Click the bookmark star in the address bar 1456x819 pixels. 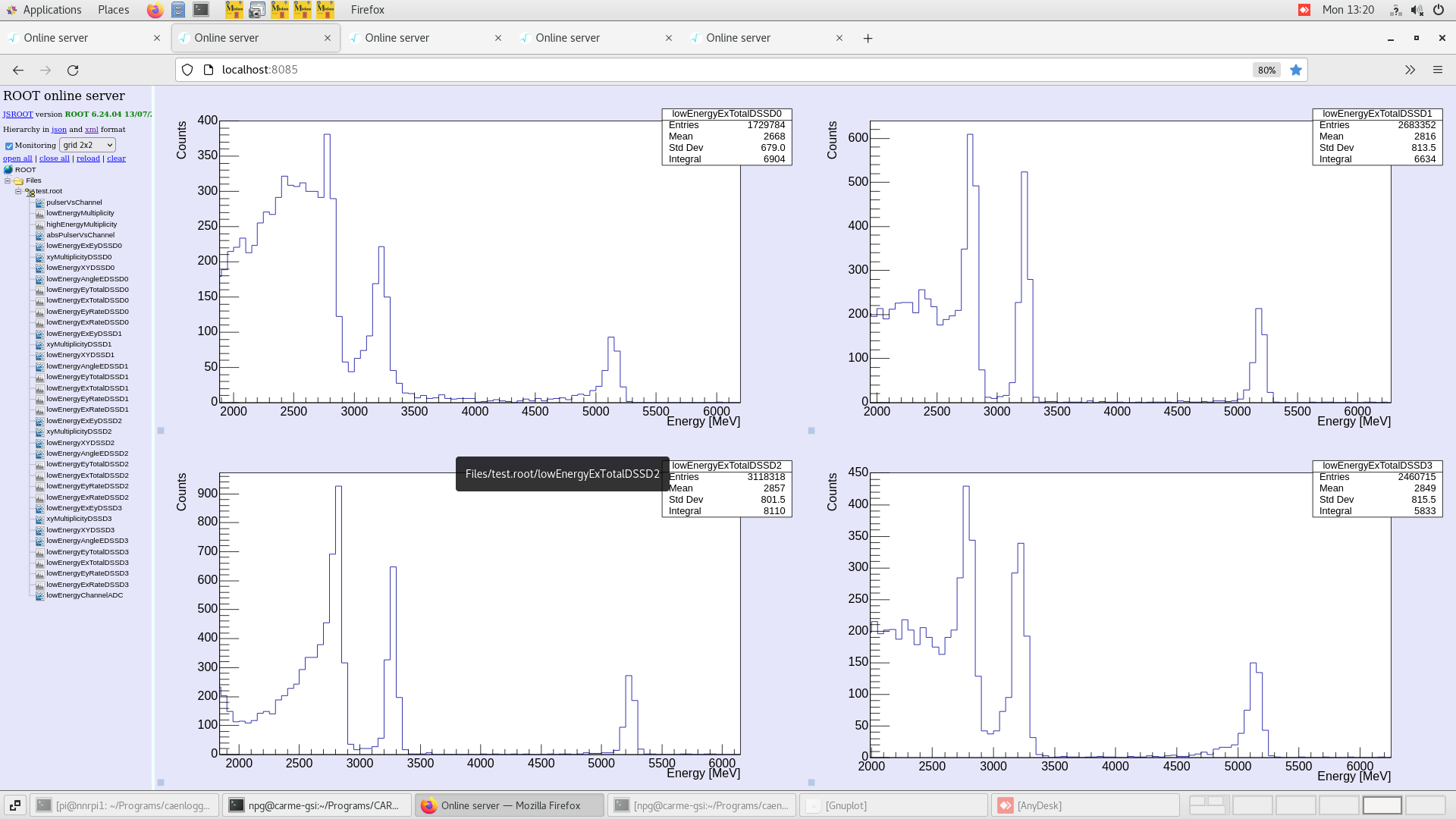tap(1296, 70)
